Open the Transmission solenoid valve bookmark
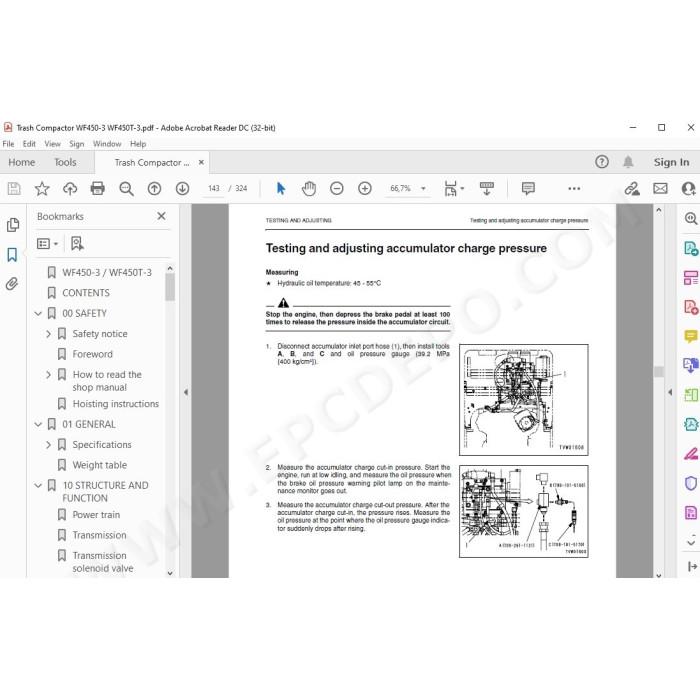Viewport: 700px width, 700px height. (103, 562)
